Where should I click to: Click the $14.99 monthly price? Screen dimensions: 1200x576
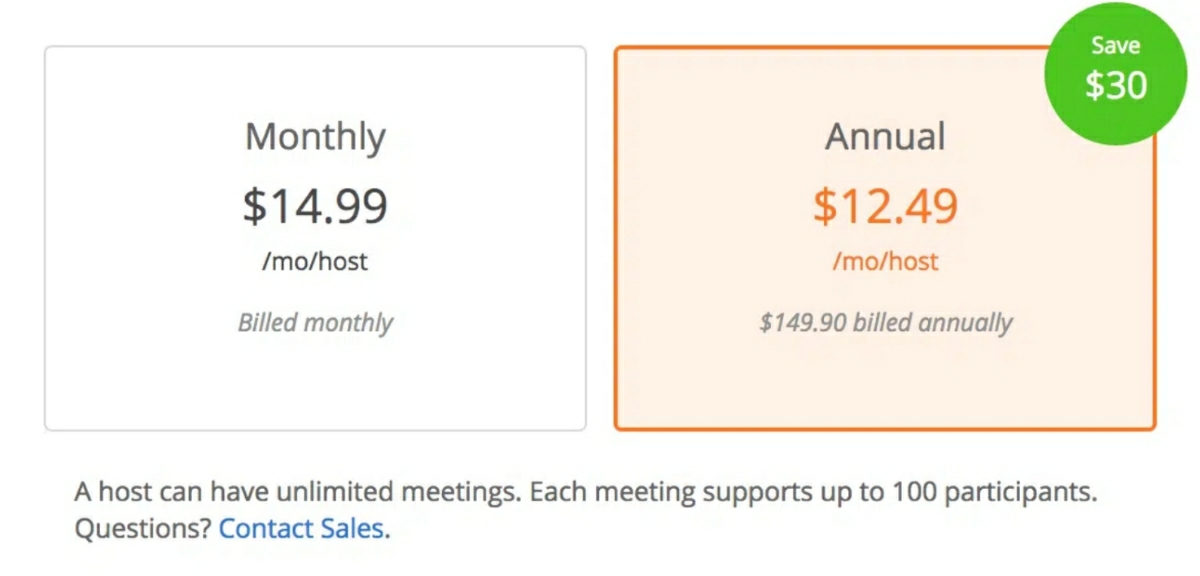point(315,205)
